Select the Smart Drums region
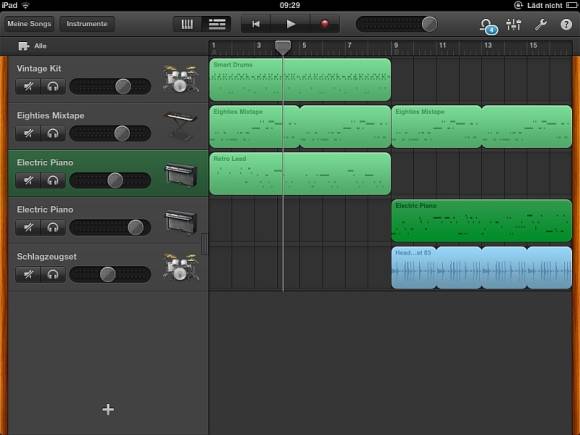This screenshot has width=580, height=435. [x=300, y=80]
